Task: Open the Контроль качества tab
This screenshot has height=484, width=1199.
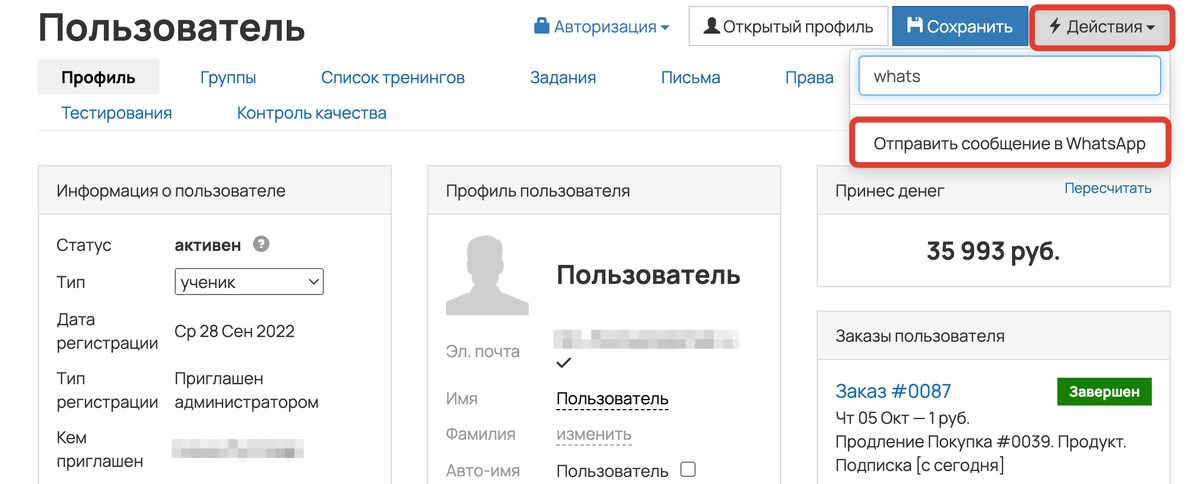Action: click(311, 113)
